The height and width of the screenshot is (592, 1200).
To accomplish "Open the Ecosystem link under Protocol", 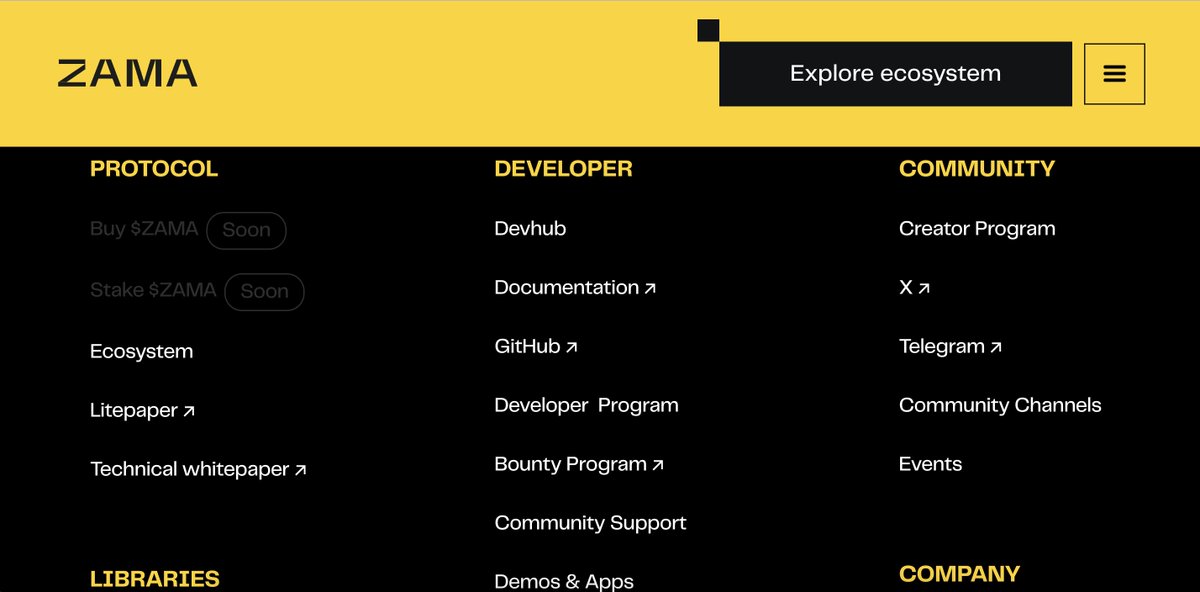I will coord(141,351).
